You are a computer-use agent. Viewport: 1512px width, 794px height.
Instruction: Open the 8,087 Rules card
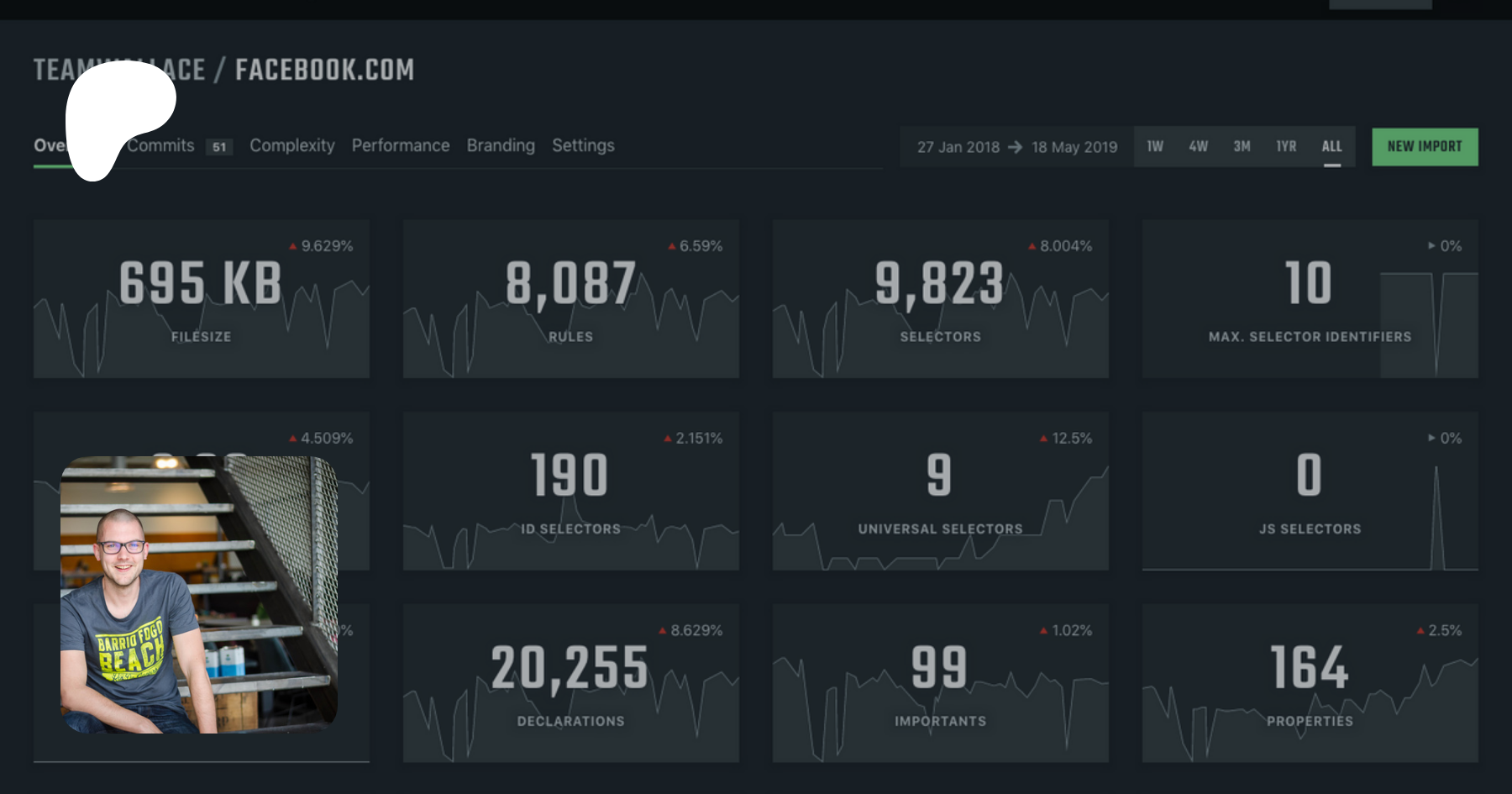pyautogui.click(x=570, y=298)
